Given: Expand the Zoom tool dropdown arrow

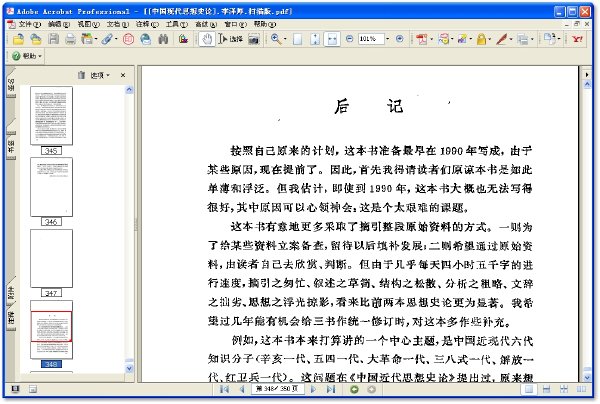Looking at the screenshot, I should (285, 39).
